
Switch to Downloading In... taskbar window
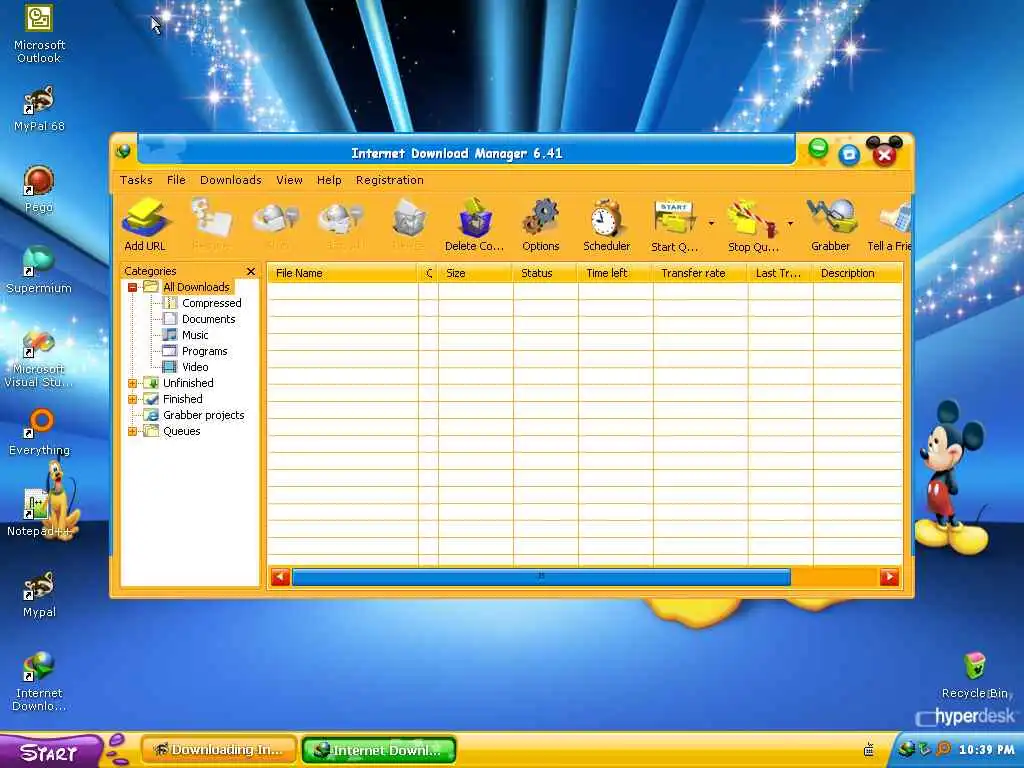coord(219,750)
